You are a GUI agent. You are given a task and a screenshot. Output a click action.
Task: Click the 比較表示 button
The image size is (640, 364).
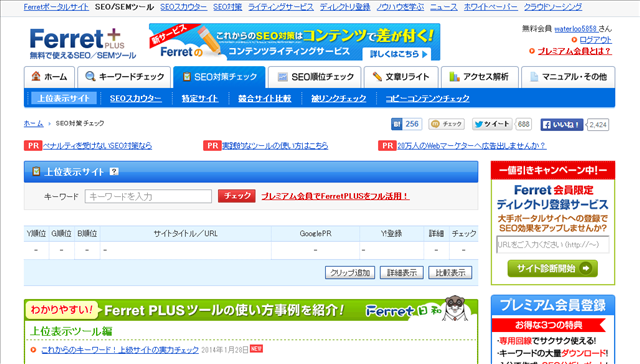450,273
